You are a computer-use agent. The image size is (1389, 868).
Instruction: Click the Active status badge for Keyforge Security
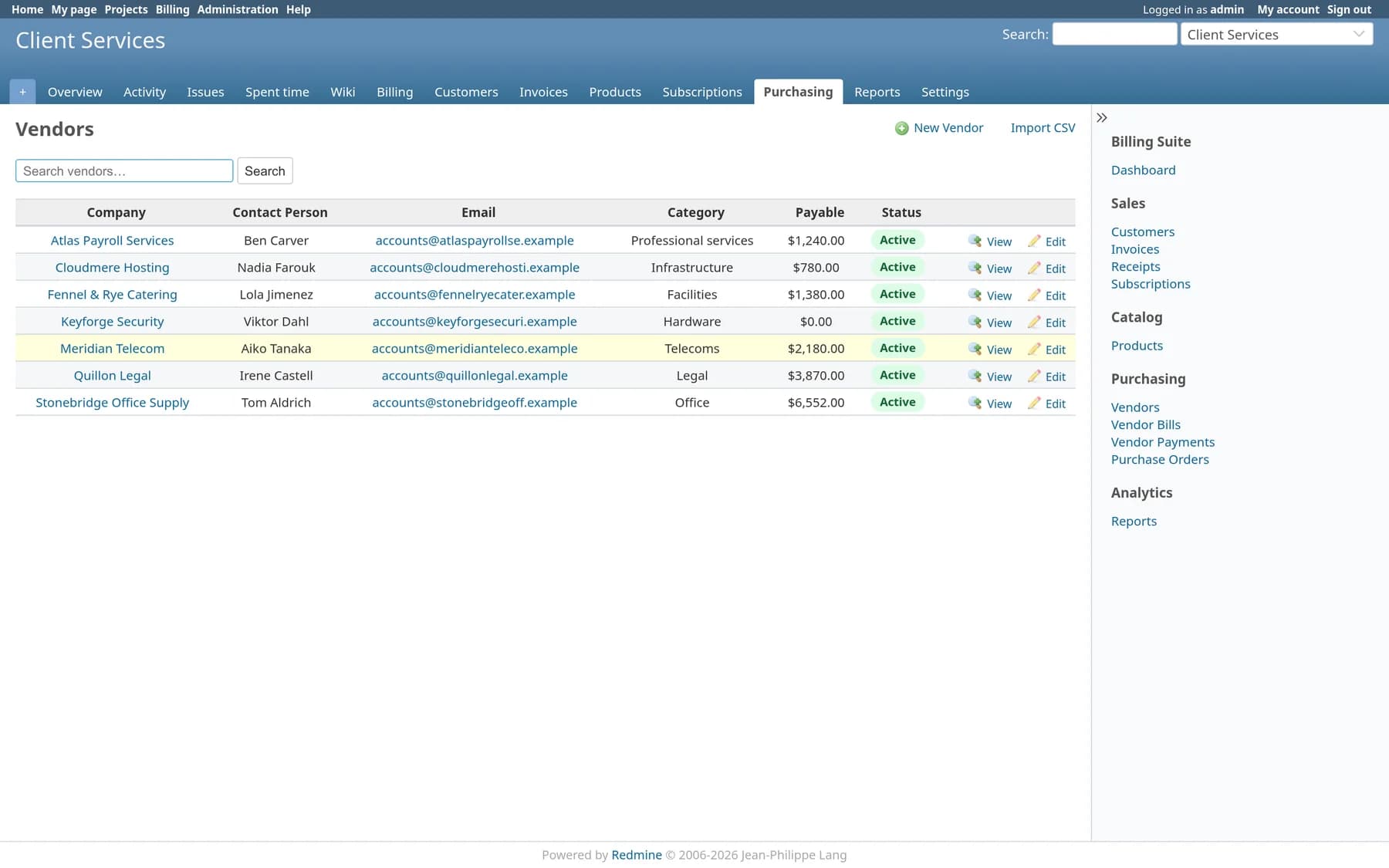click(897, 321)
